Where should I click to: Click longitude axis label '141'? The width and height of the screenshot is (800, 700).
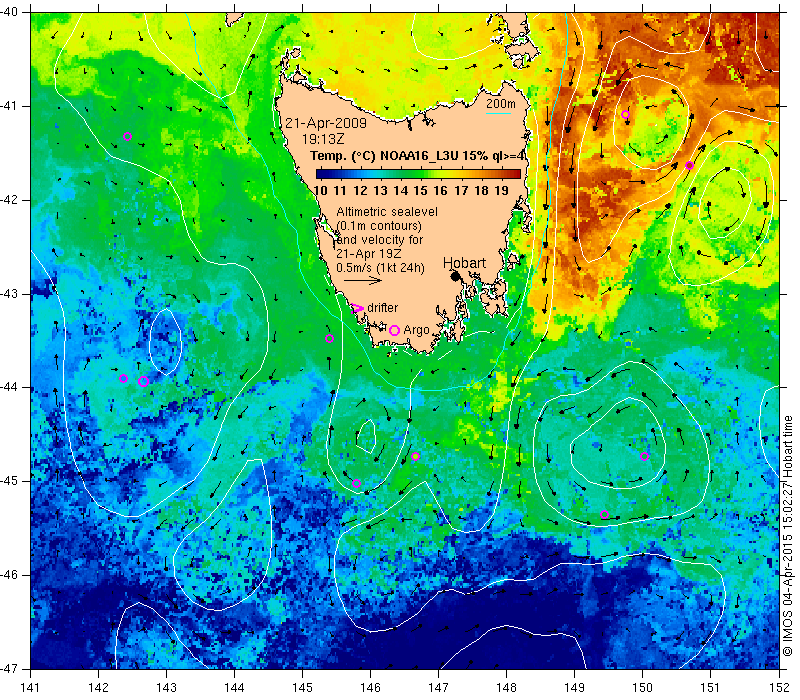[31, 687]
